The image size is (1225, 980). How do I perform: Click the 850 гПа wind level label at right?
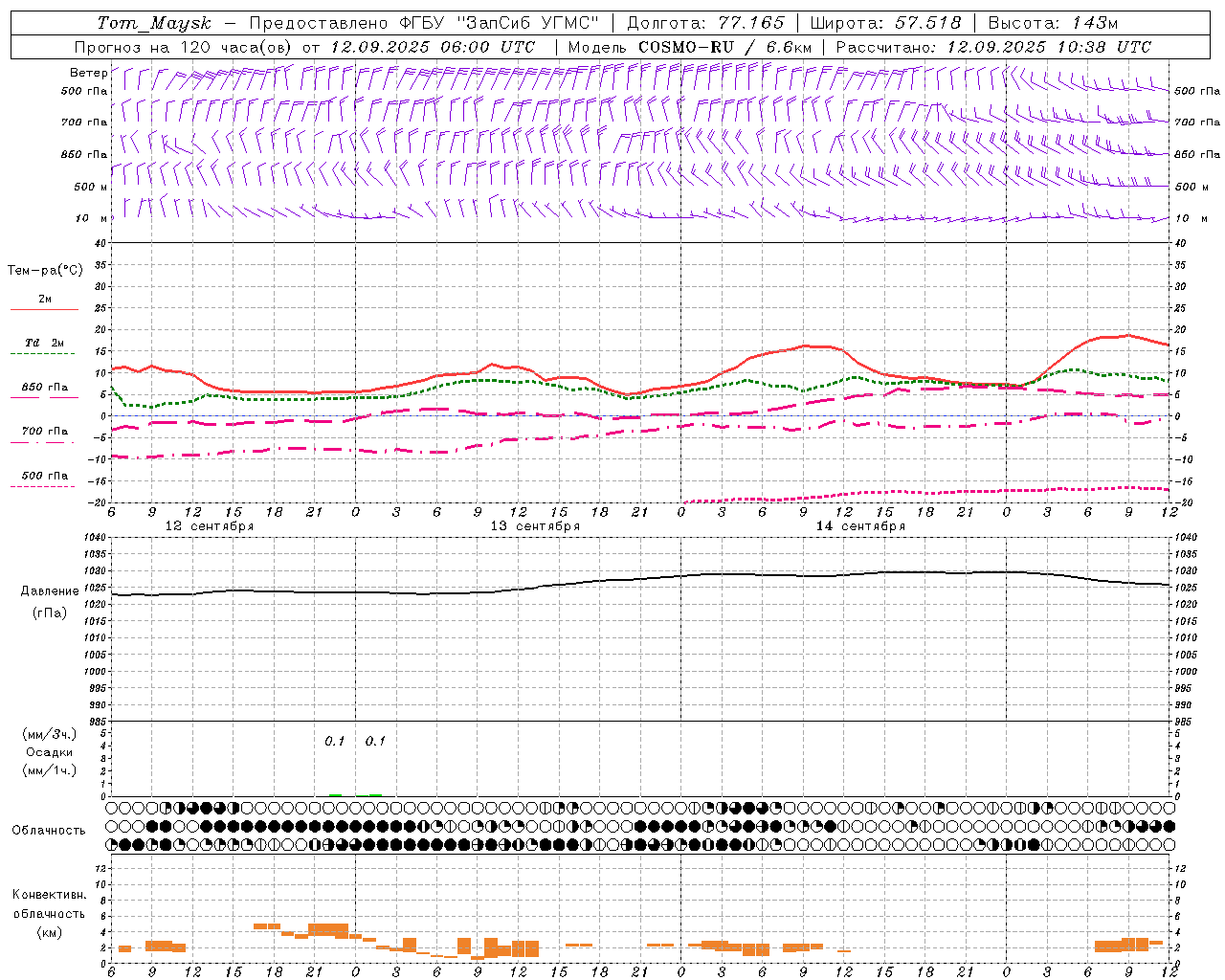[1197, 154]
